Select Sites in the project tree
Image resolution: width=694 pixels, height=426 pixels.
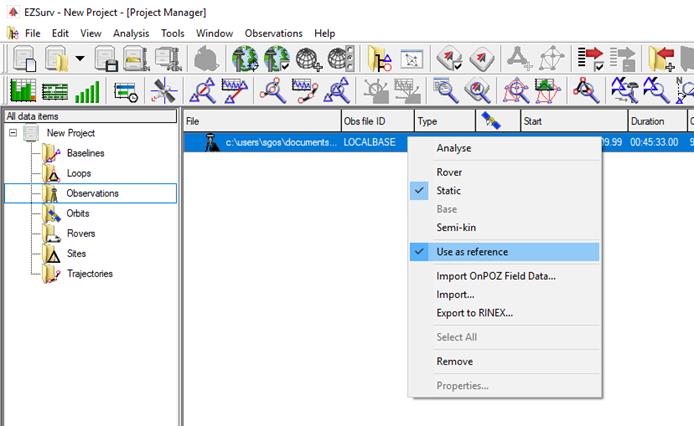[76, 253]
